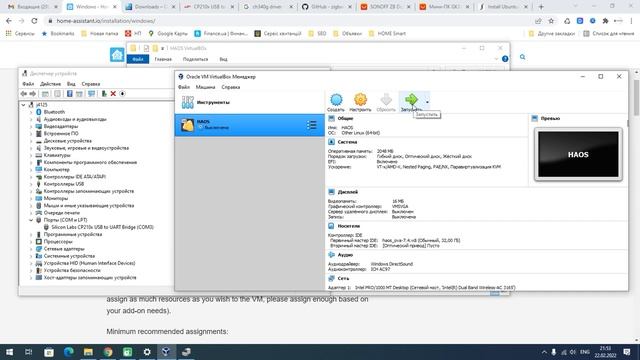640x360 pixels.
Task: Switch to the SONOFF ZB browser tab
Action: click(x=386, y=7)
